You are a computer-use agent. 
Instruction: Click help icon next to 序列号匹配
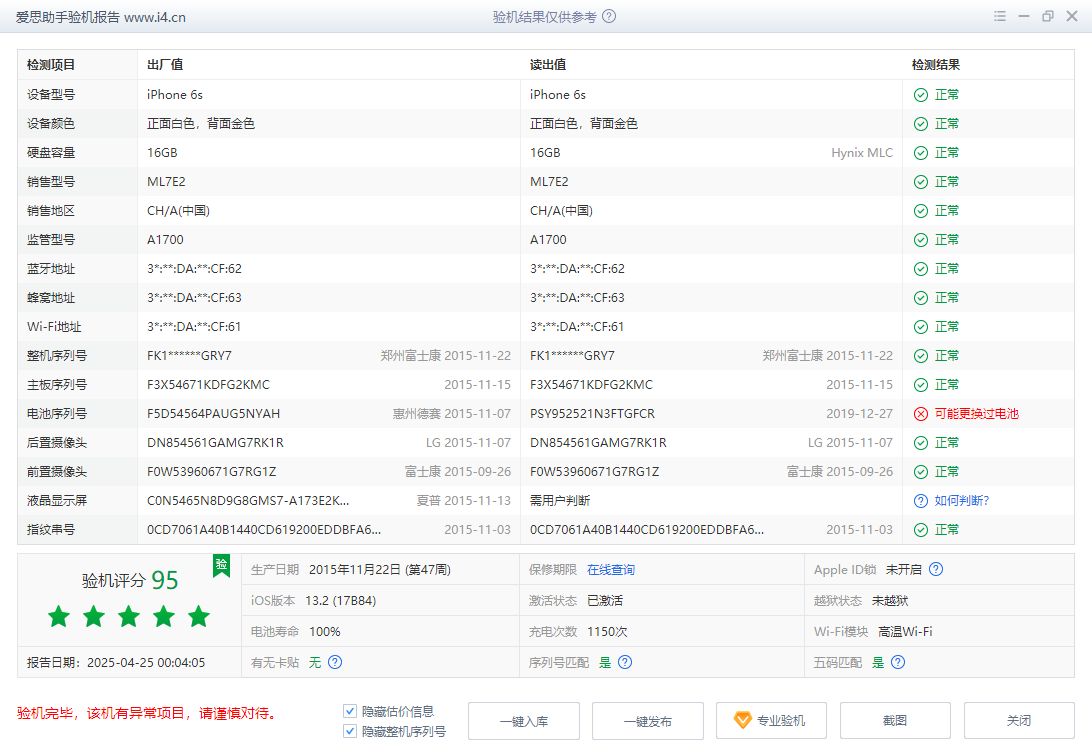pos(625,662)
